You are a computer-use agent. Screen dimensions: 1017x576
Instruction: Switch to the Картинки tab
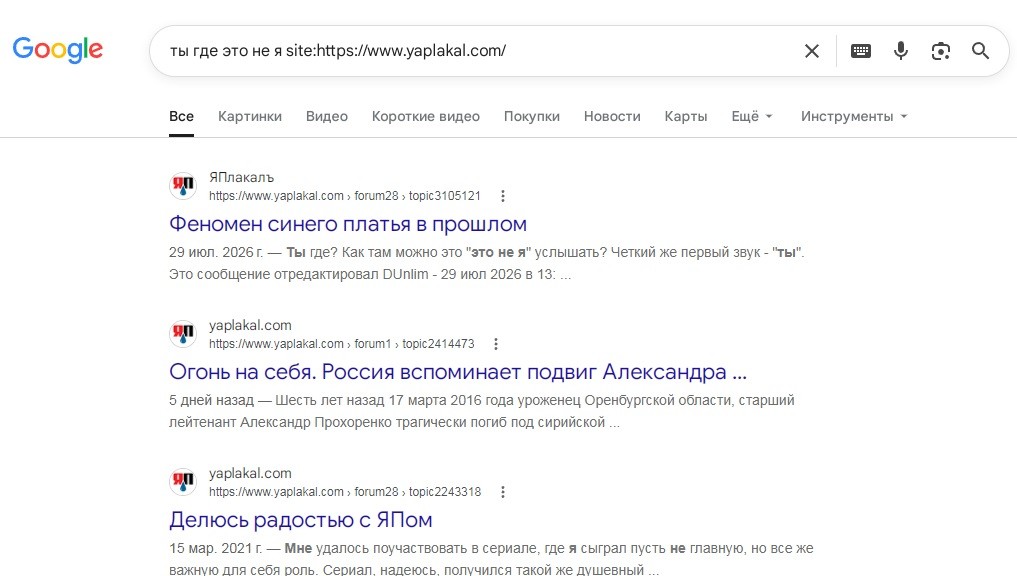[x=250, y=117]
